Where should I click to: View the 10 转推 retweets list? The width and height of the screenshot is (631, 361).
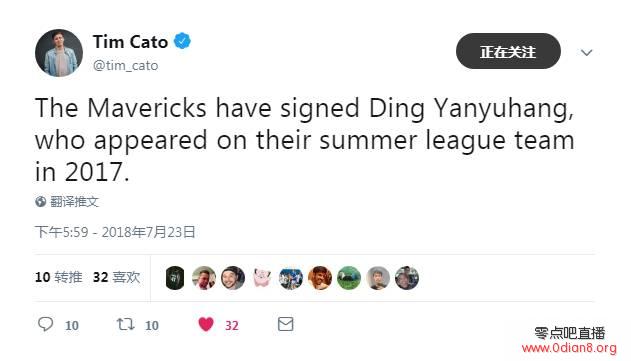click(59, 277)
